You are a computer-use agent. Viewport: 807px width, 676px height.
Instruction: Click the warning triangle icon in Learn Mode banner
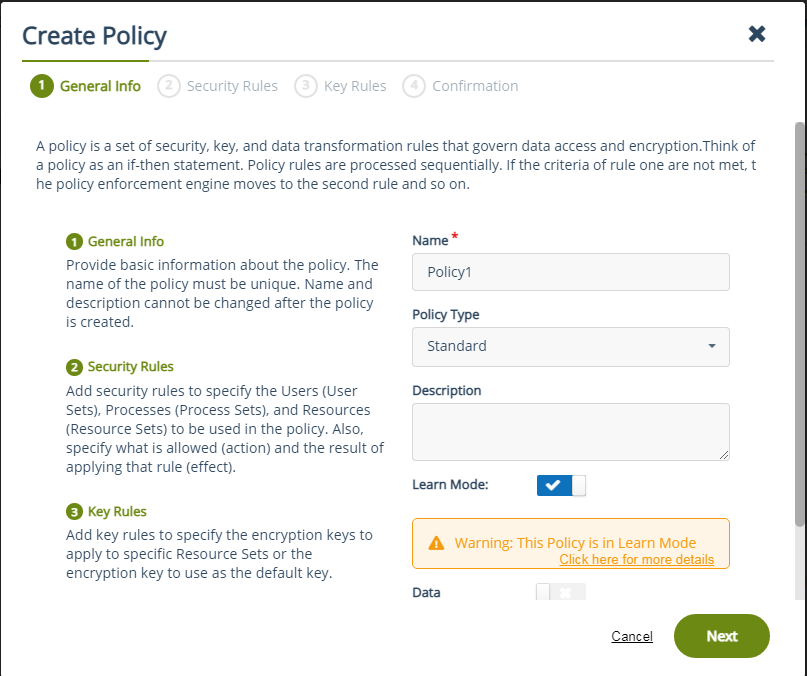coord(436,543)
